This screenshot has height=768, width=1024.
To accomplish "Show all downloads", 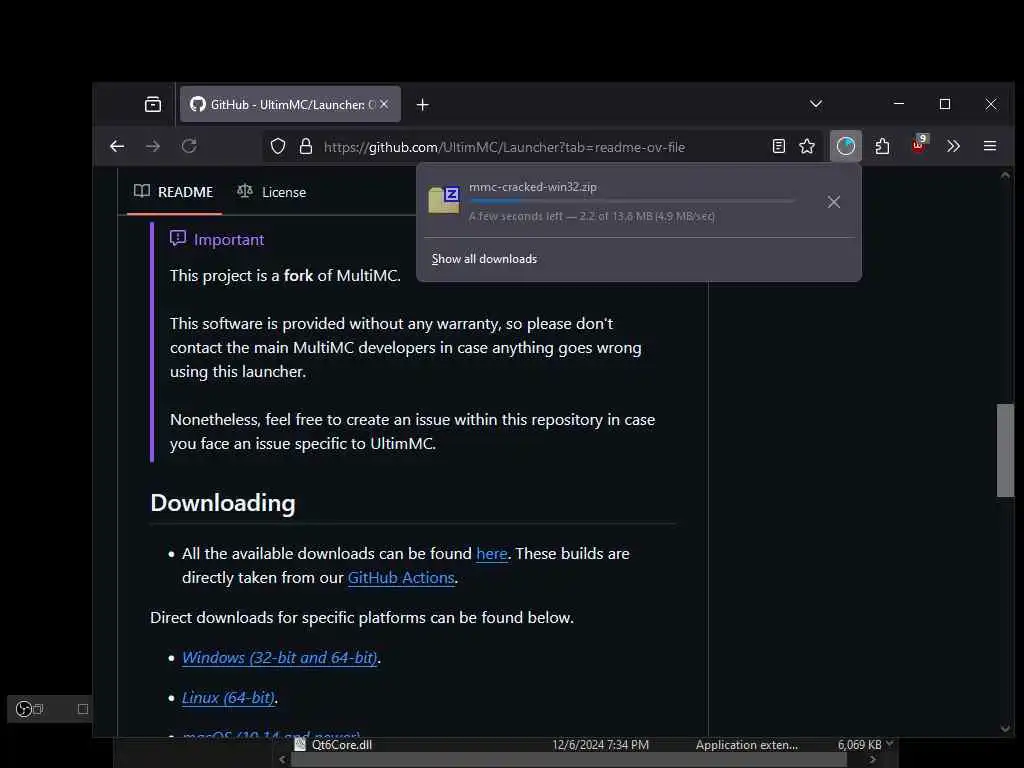I will (484, 259).
